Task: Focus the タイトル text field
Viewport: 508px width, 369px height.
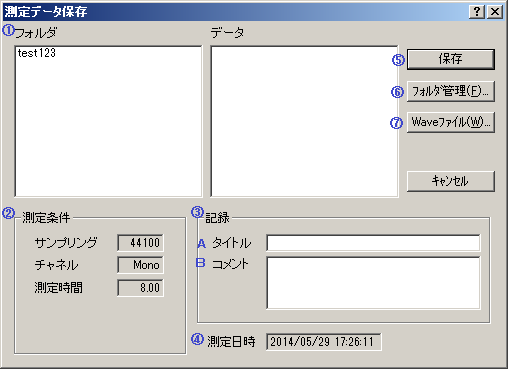Action: coord(373,243)
